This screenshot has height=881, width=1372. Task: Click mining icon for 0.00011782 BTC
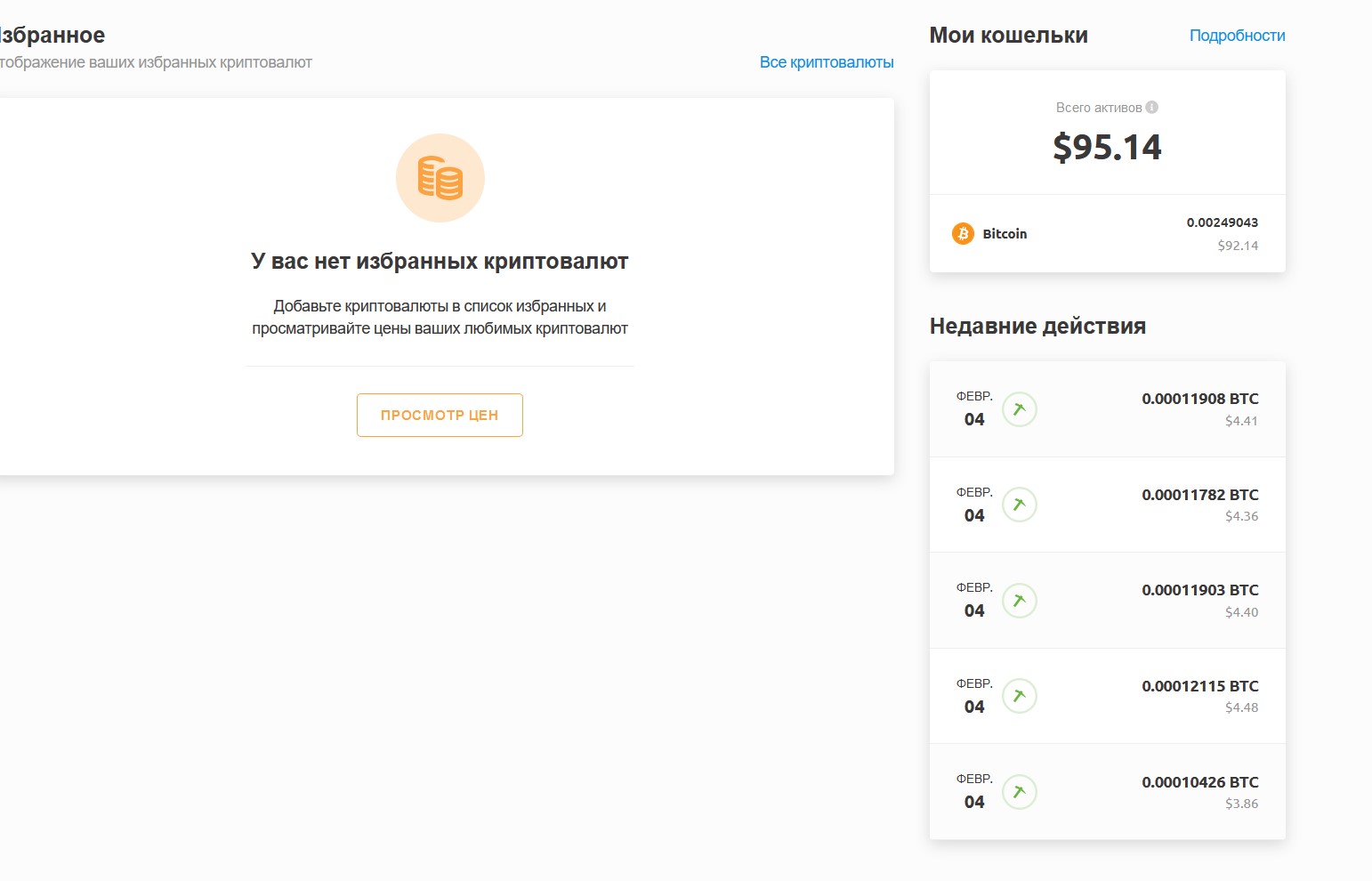click(1020, 505)
